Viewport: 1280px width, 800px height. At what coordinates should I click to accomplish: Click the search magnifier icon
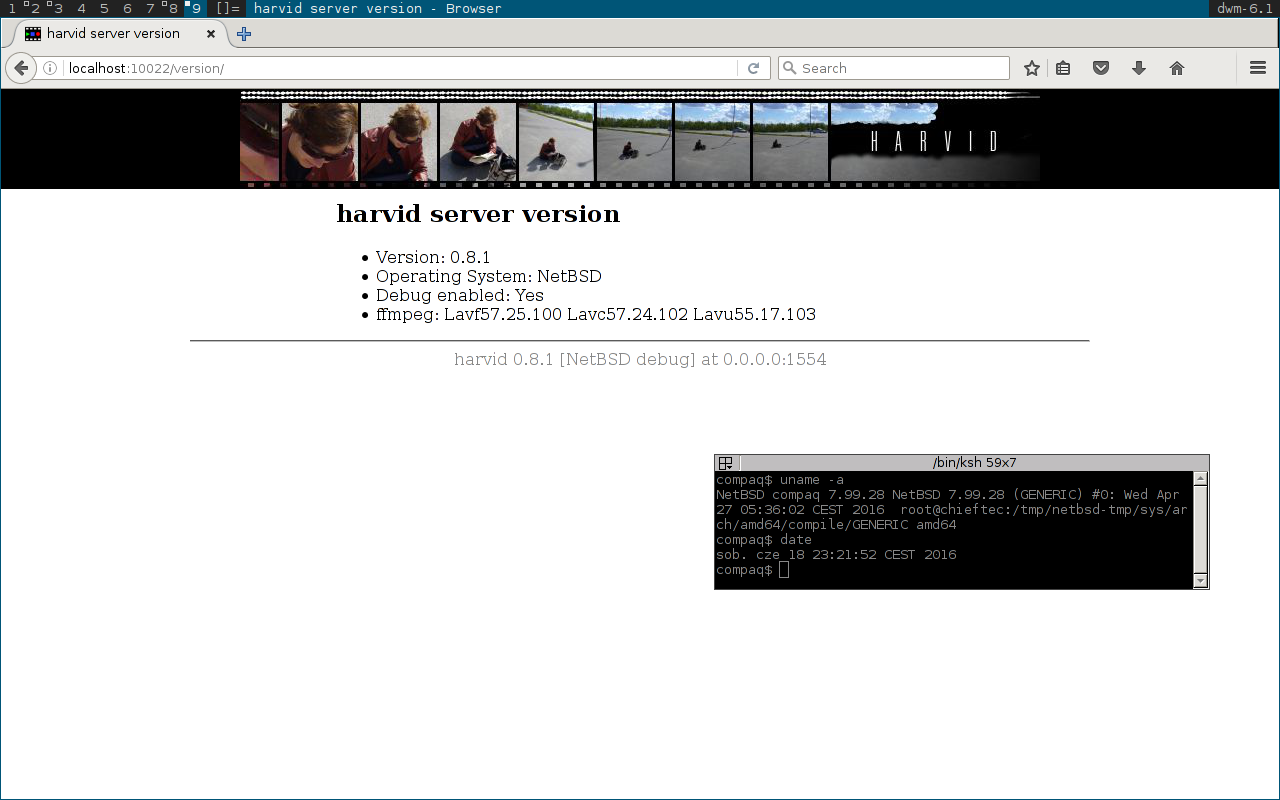point(790,68)
